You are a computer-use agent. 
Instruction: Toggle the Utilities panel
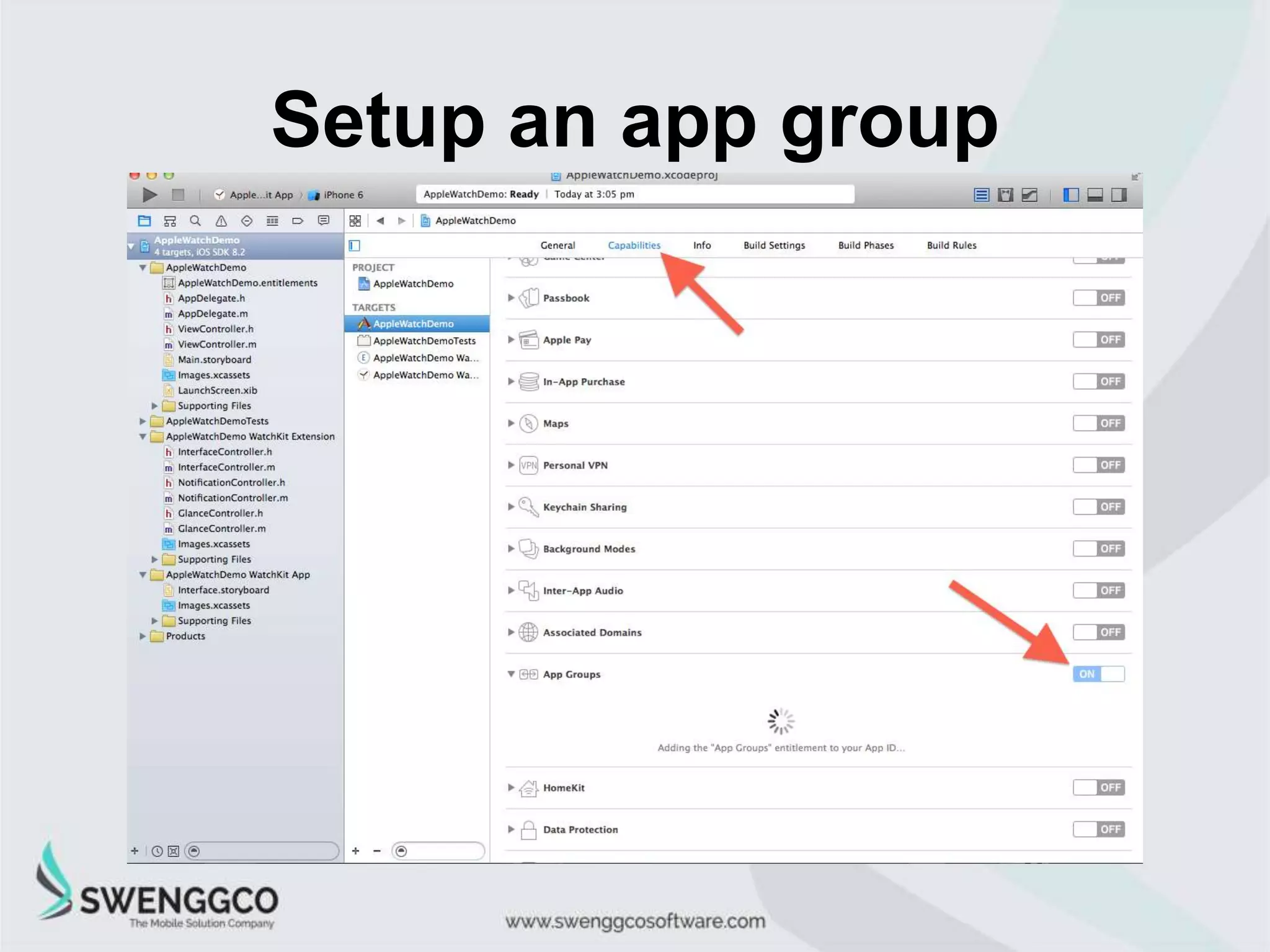pos(1119,195)
